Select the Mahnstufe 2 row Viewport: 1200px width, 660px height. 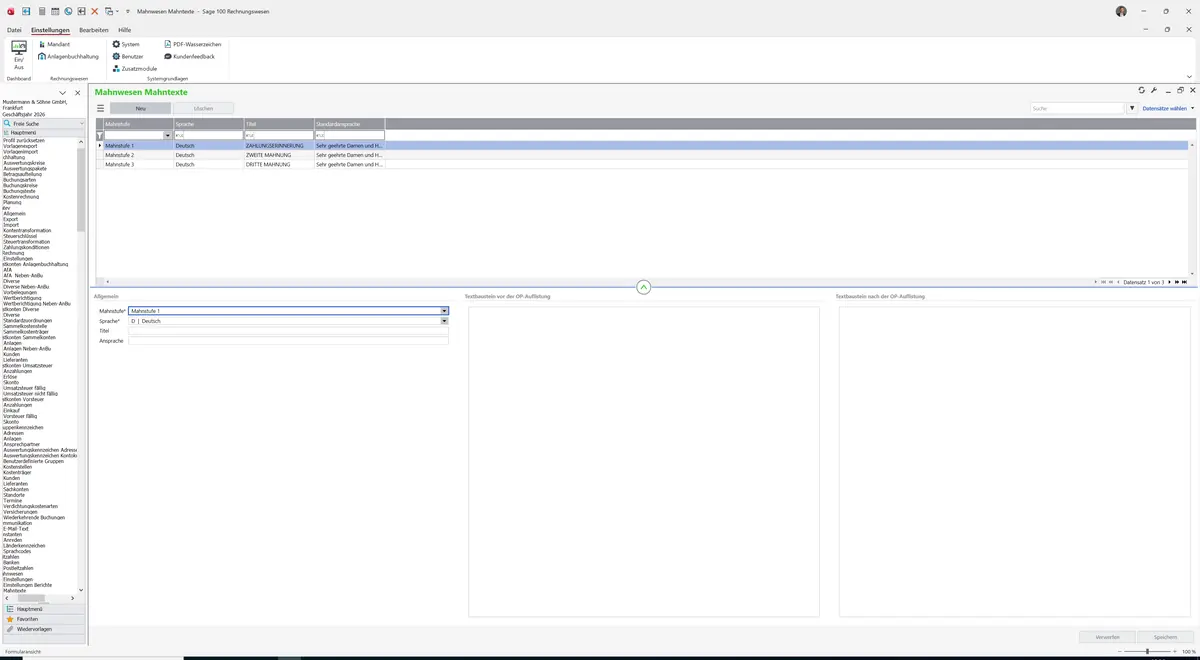[x=643, y=155]
